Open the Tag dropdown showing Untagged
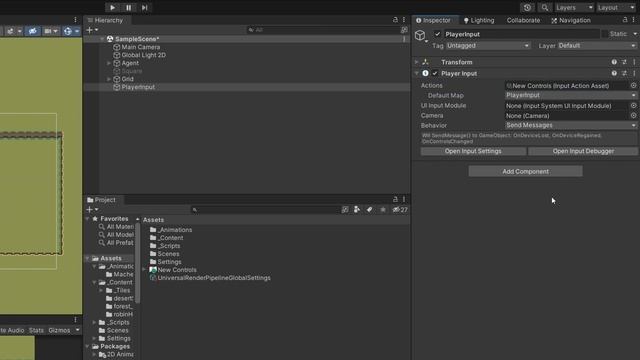The height and width of the screenshot is (360, 640). (488, 46)
